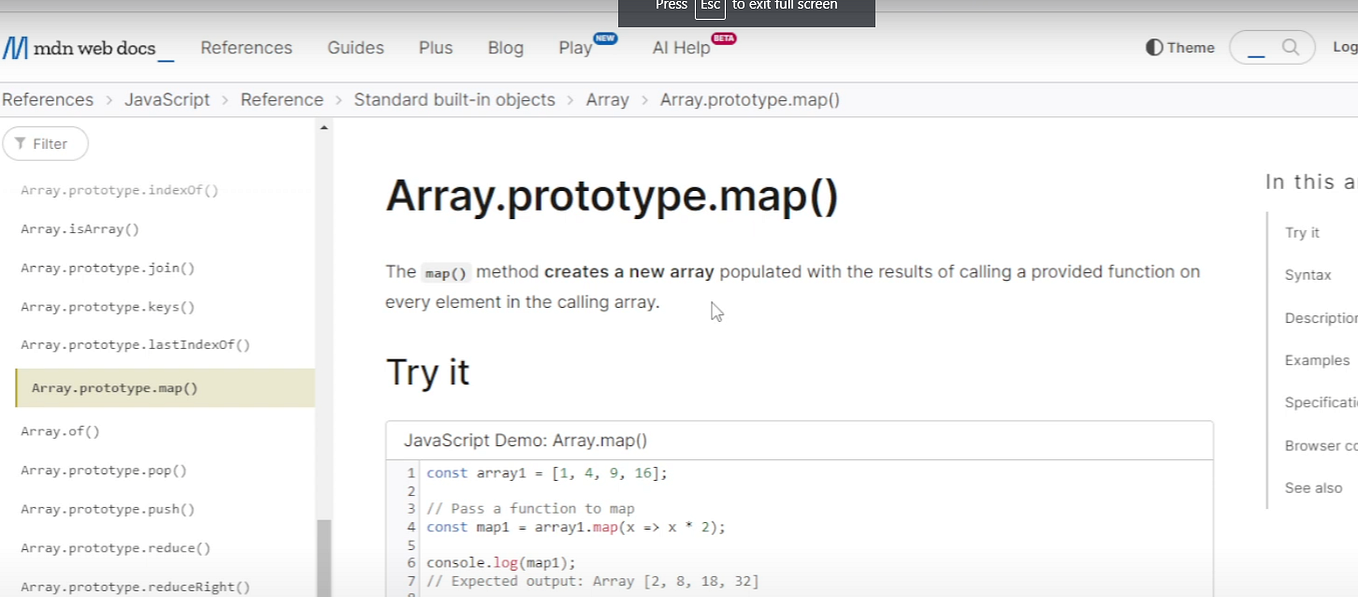This screenshot has height=597, width=1358.
Task: Click the magnifier icon in the search box
Action: tap(1290, 46)
